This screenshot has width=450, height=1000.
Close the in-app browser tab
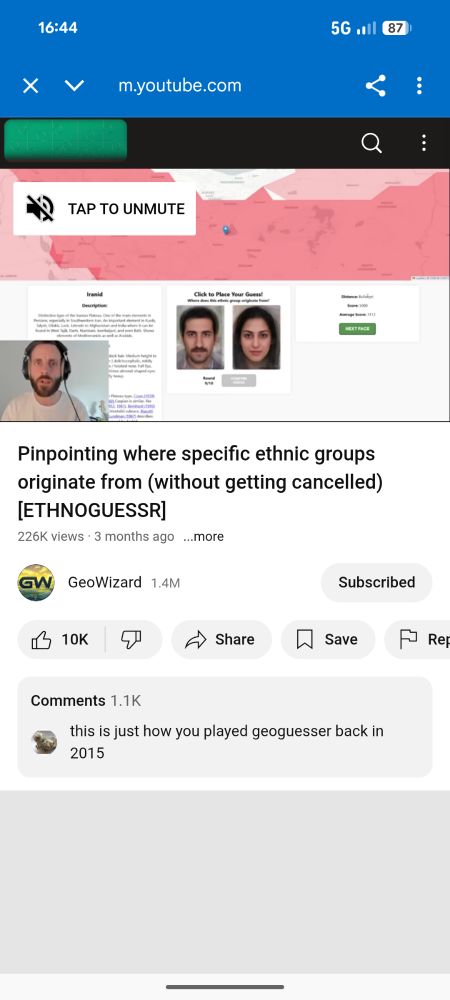point(31,85)
